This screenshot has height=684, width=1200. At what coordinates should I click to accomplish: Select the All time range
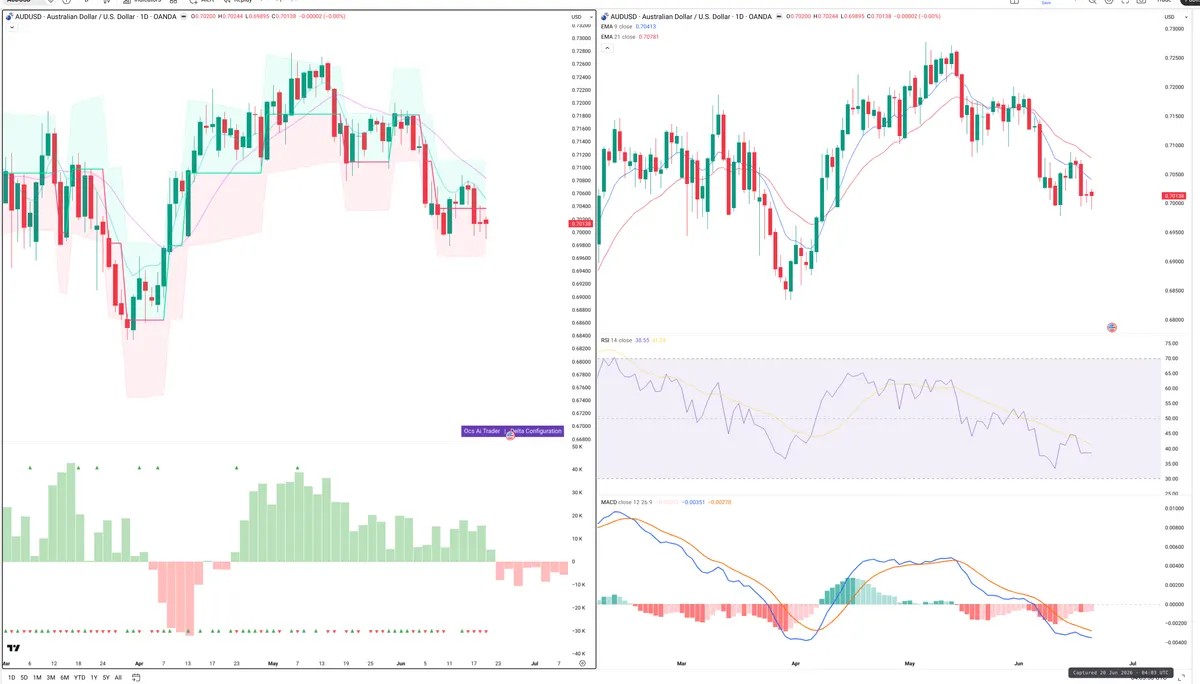(x=118, y=677)
